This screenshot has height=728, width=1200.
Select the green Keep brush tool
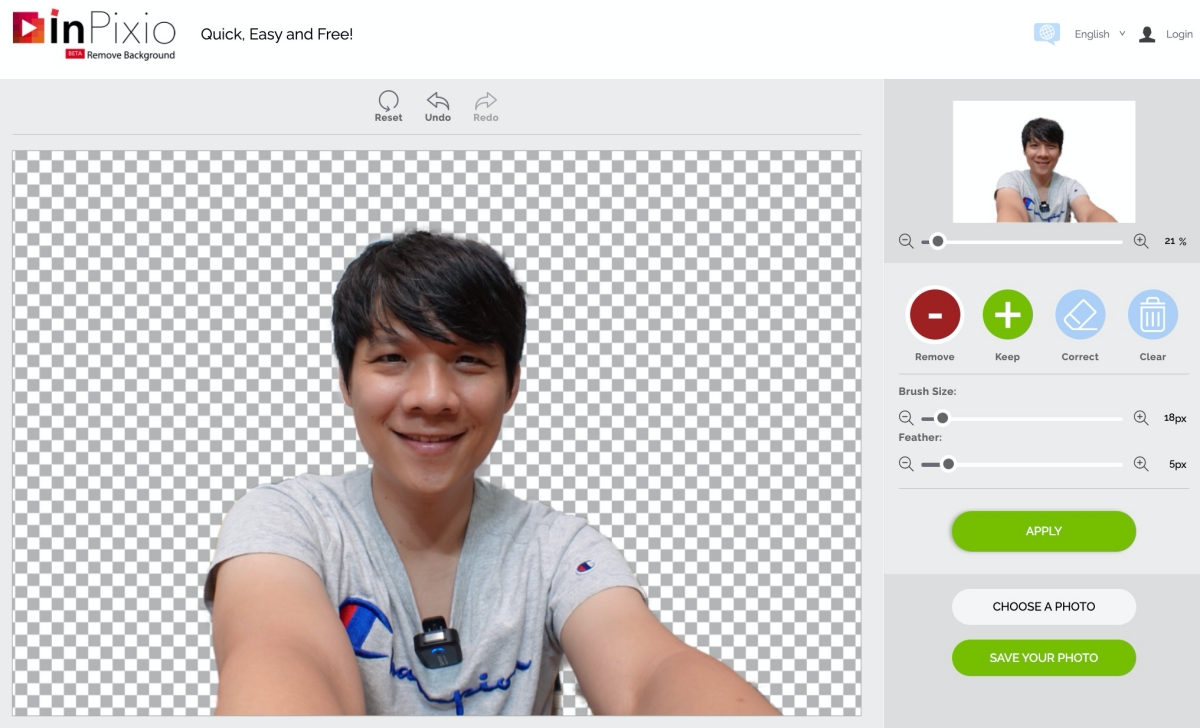(1007, 316)
